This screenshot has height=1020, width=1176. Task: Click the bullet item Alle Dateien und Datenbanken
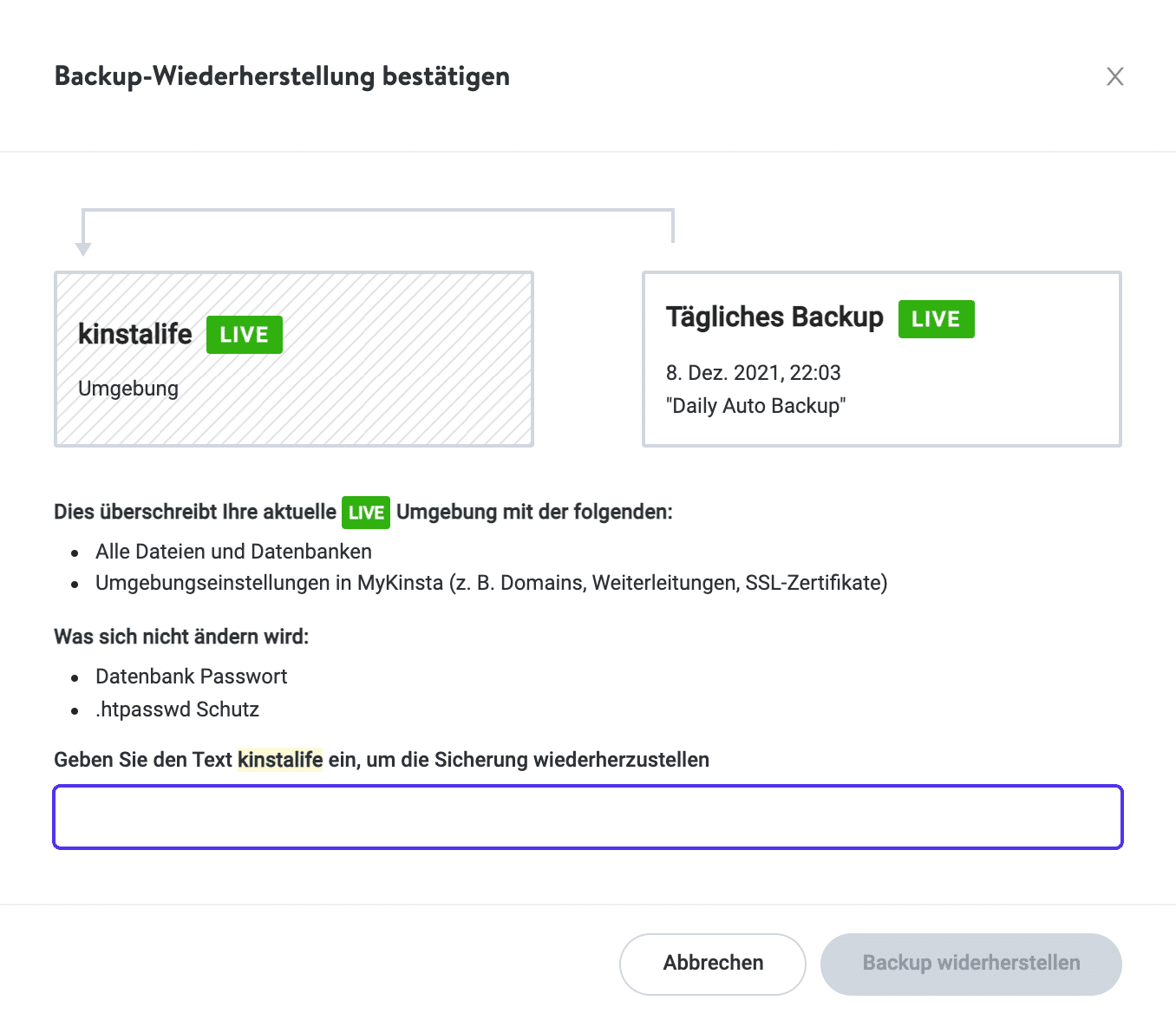(232, 551)
